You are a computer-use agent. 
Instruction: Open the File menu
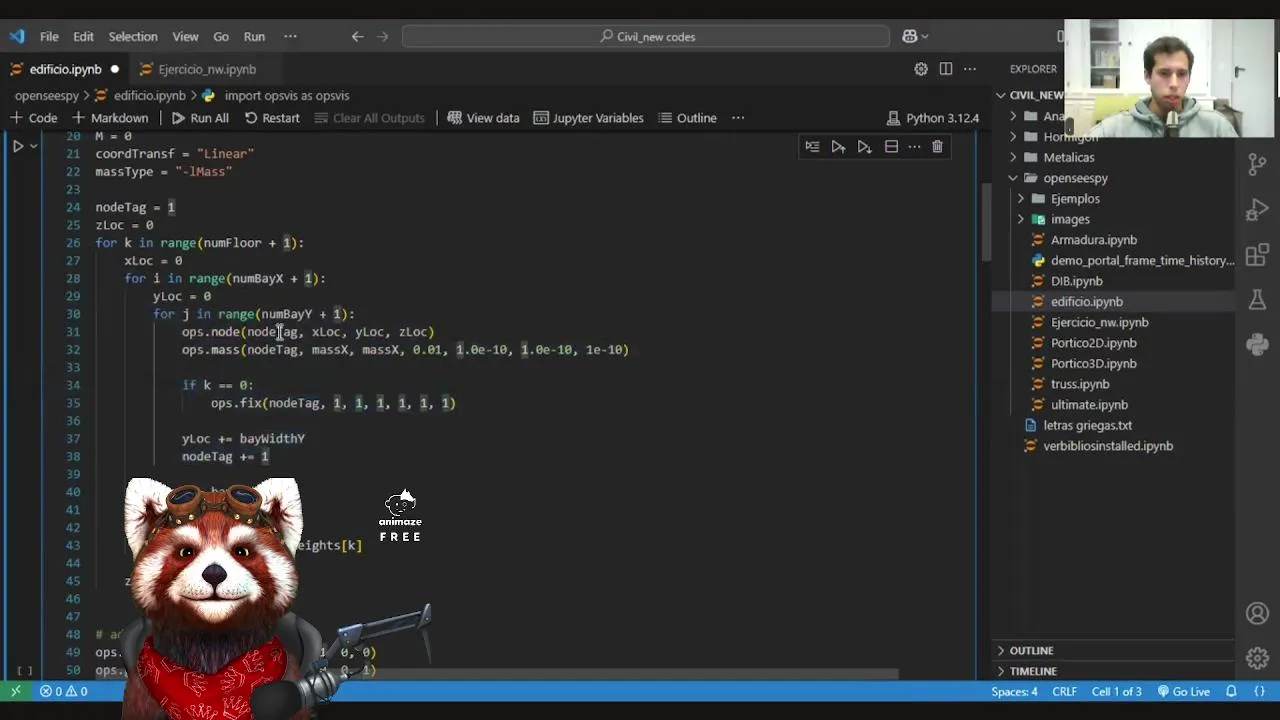pos(49,37)
